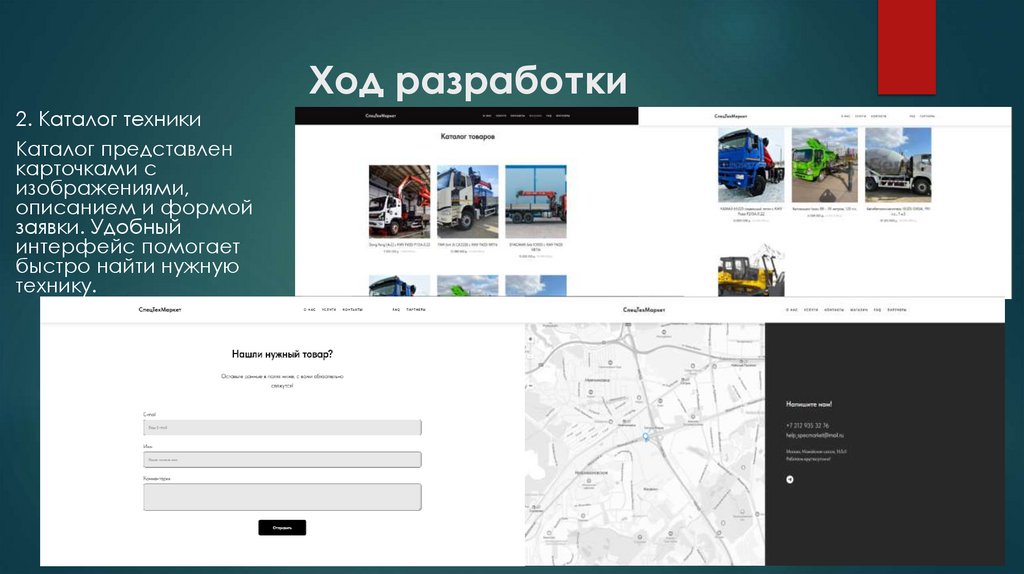Open FAQ in the request form page header

(396, 310)
